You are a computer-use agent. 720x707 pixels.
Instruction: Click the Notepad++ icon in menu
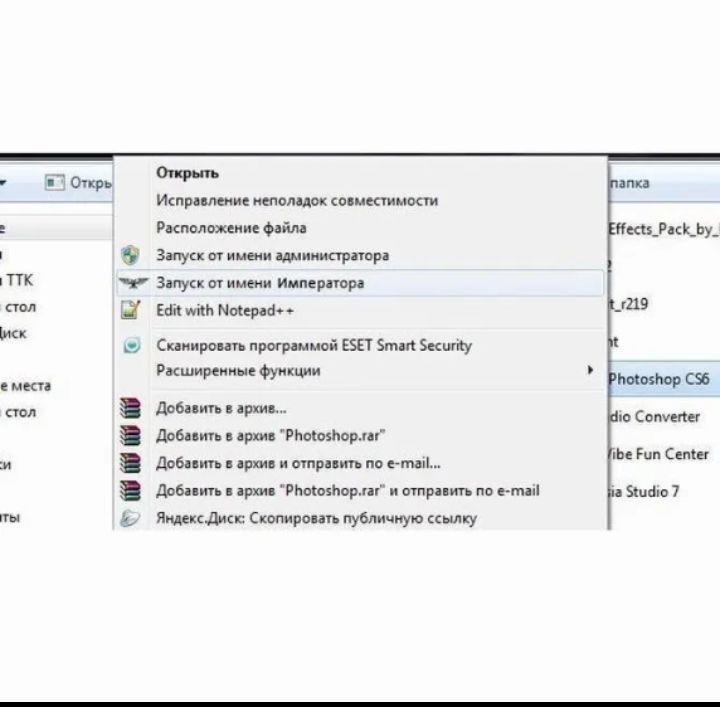pos(130,310)
